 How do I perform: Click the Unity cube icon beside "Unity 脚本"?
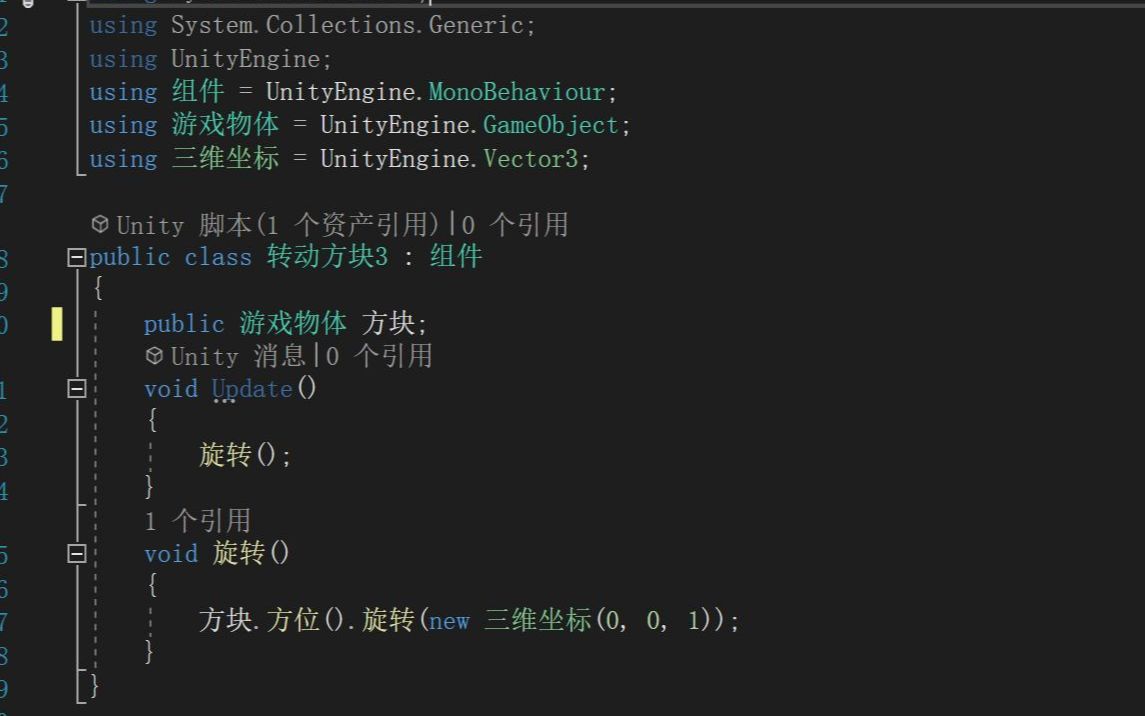[x=99, y=224]
